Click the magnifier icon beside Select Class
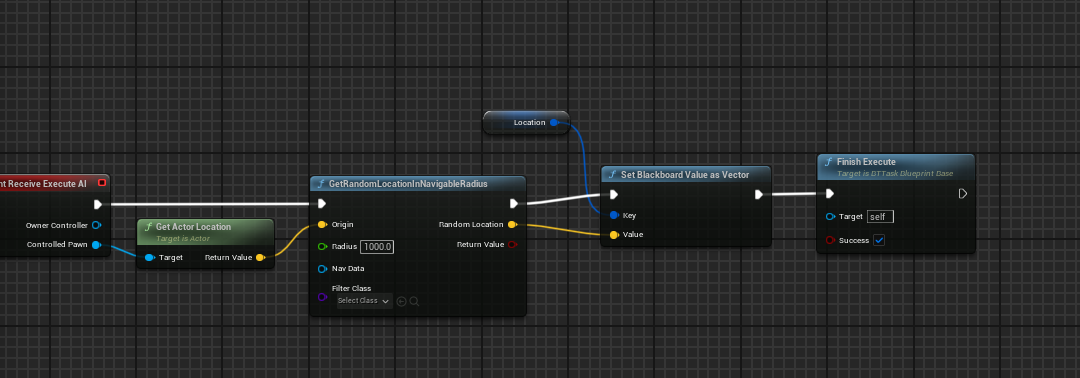1080x378 pixels. 415,301
